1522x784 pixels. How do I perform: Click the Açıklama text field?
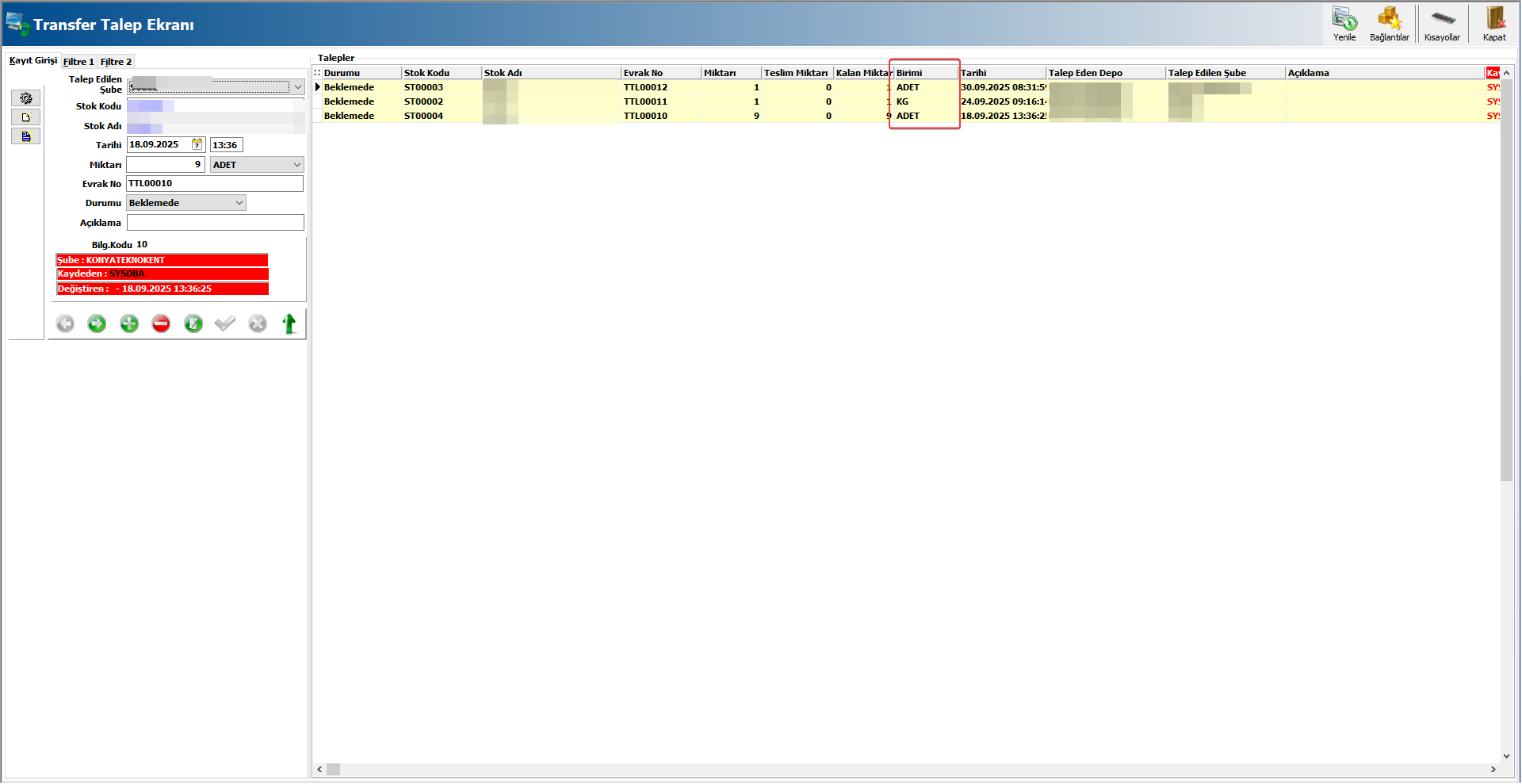(x=215, y=223)
